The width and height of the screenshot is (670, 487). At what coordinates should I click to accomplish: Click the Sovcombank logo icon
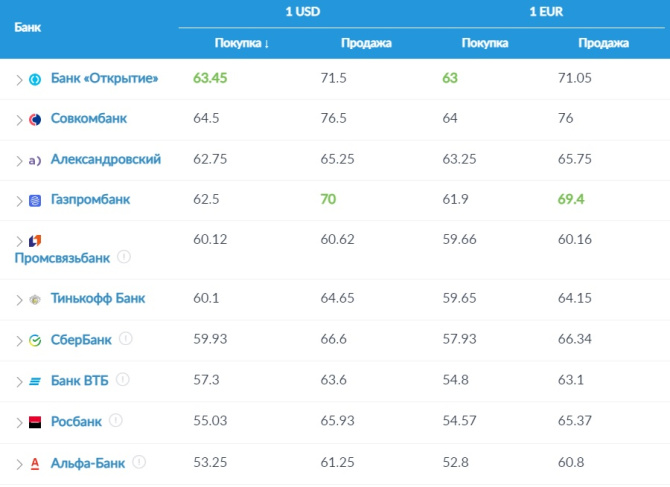tap(35, 119)
